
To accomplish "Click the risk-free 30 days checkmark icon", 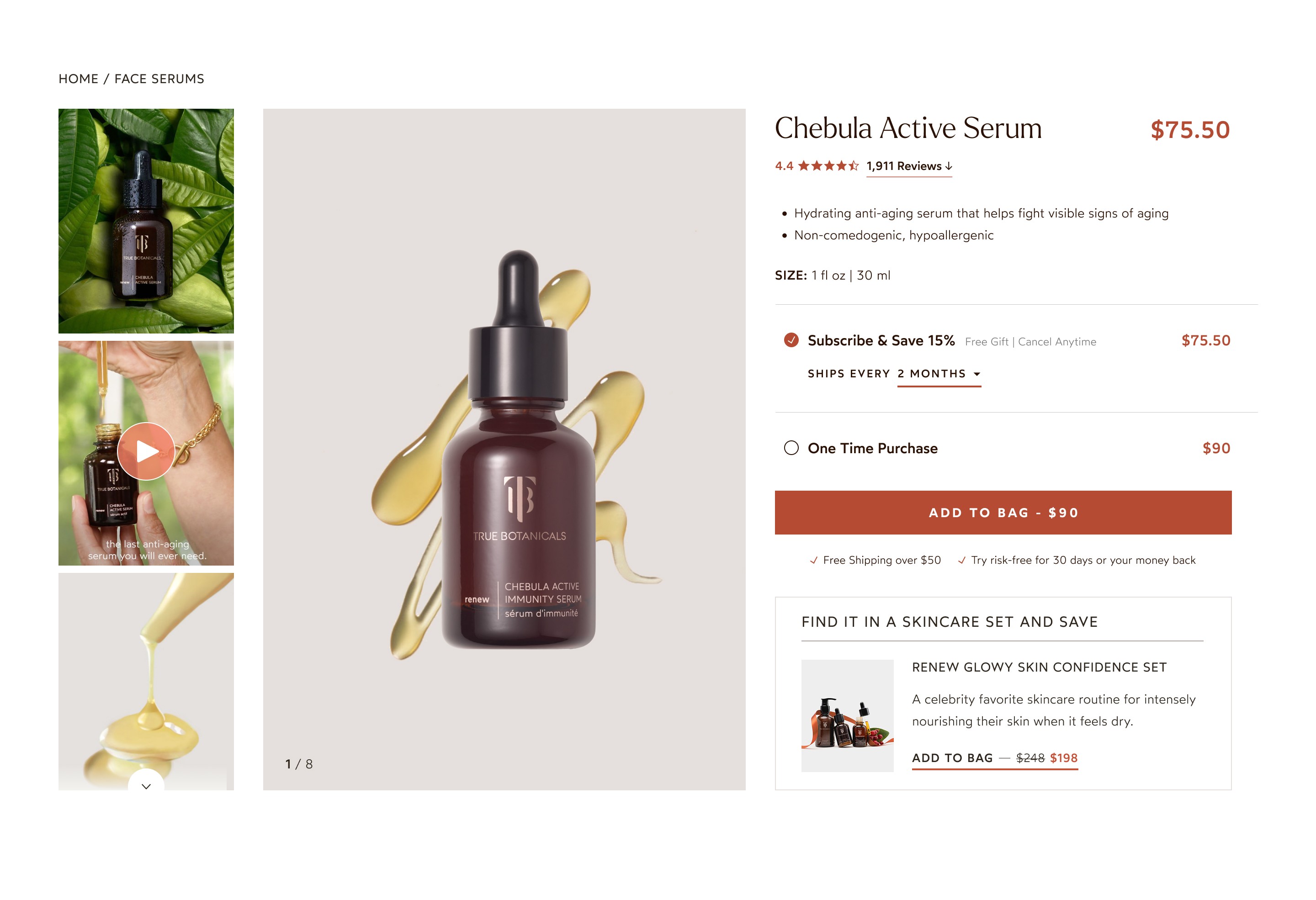I will coord(961,561).
